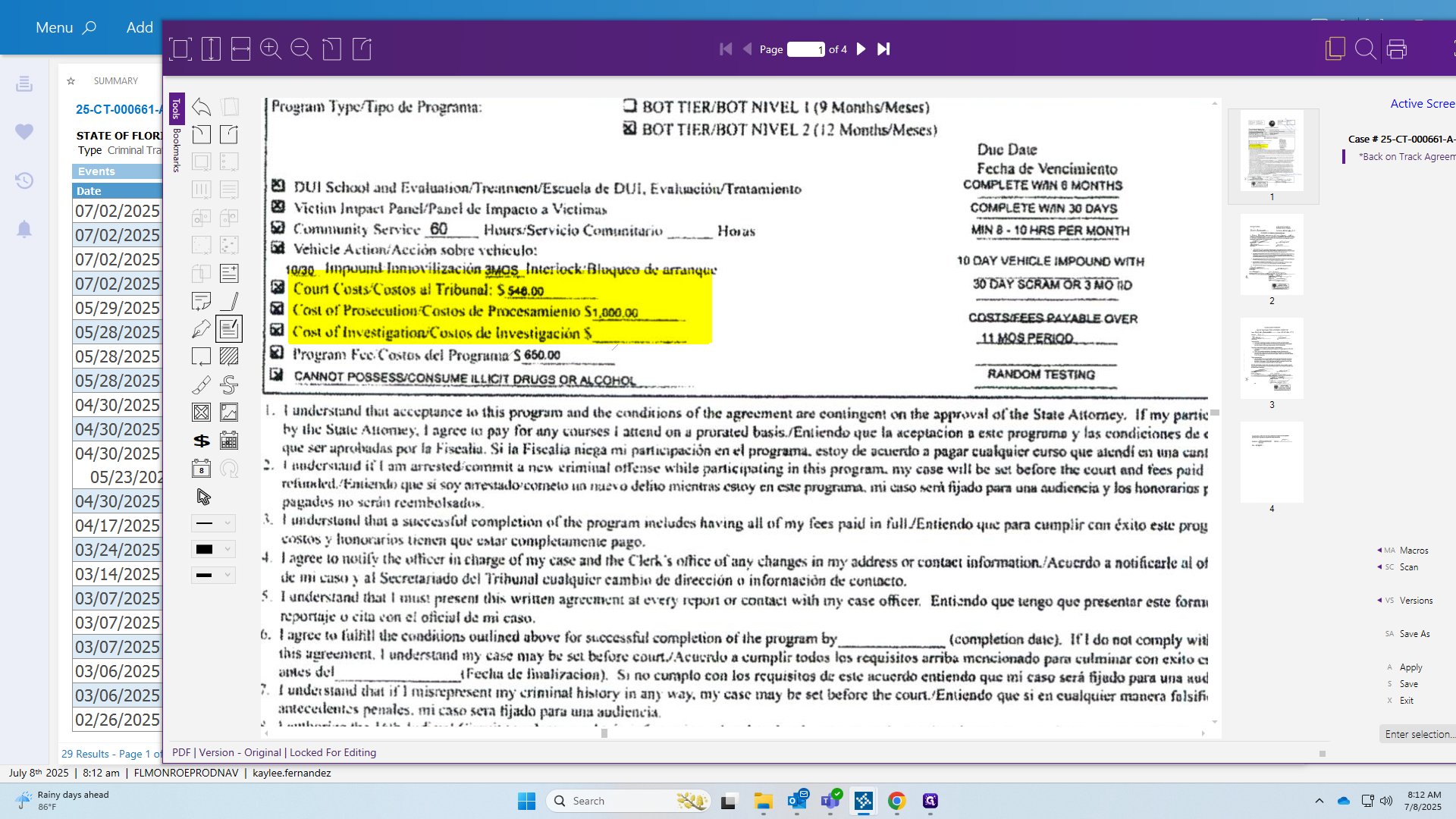Select the sticky note tool
This screenshot has width=1456, height=819.
click(201, 301)
